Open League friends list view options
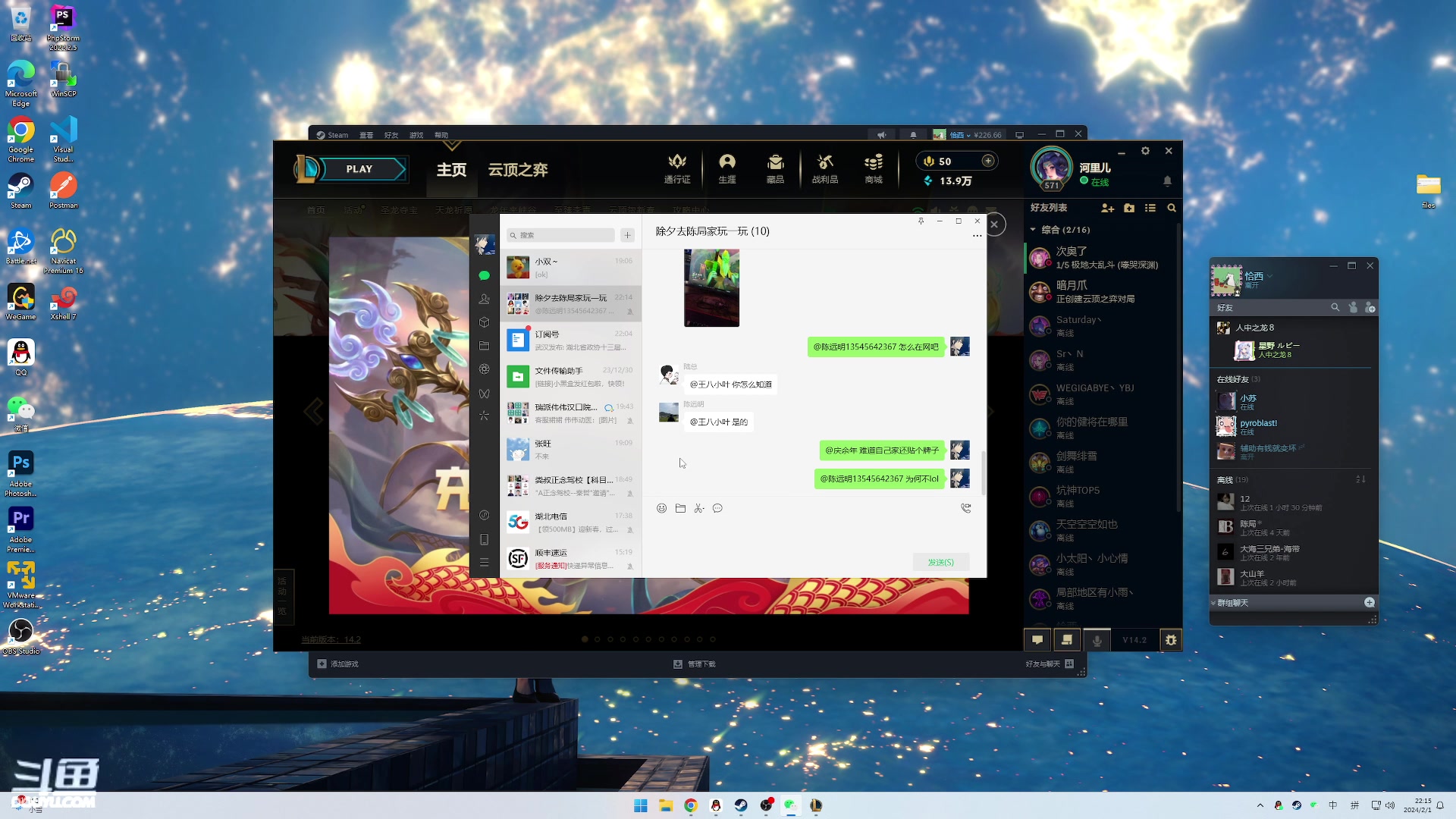 1150,208
